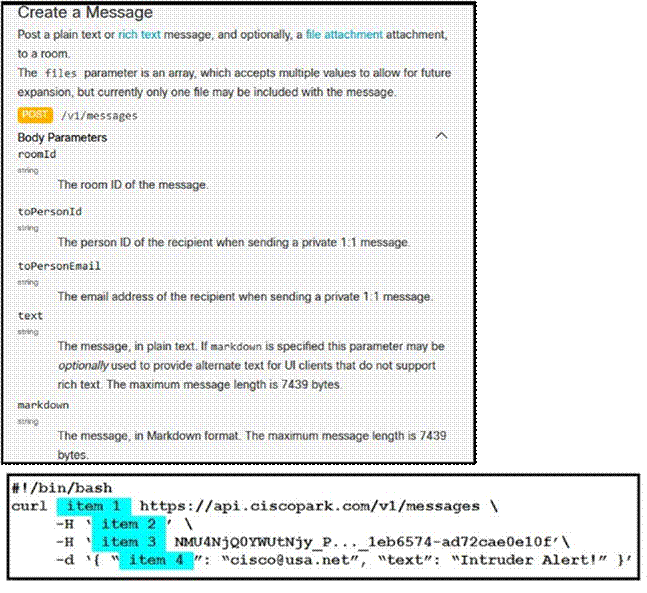This screenshot has width=647, height=593.
Task: Click the files inline code word
Action: click(x=61, y=73)
